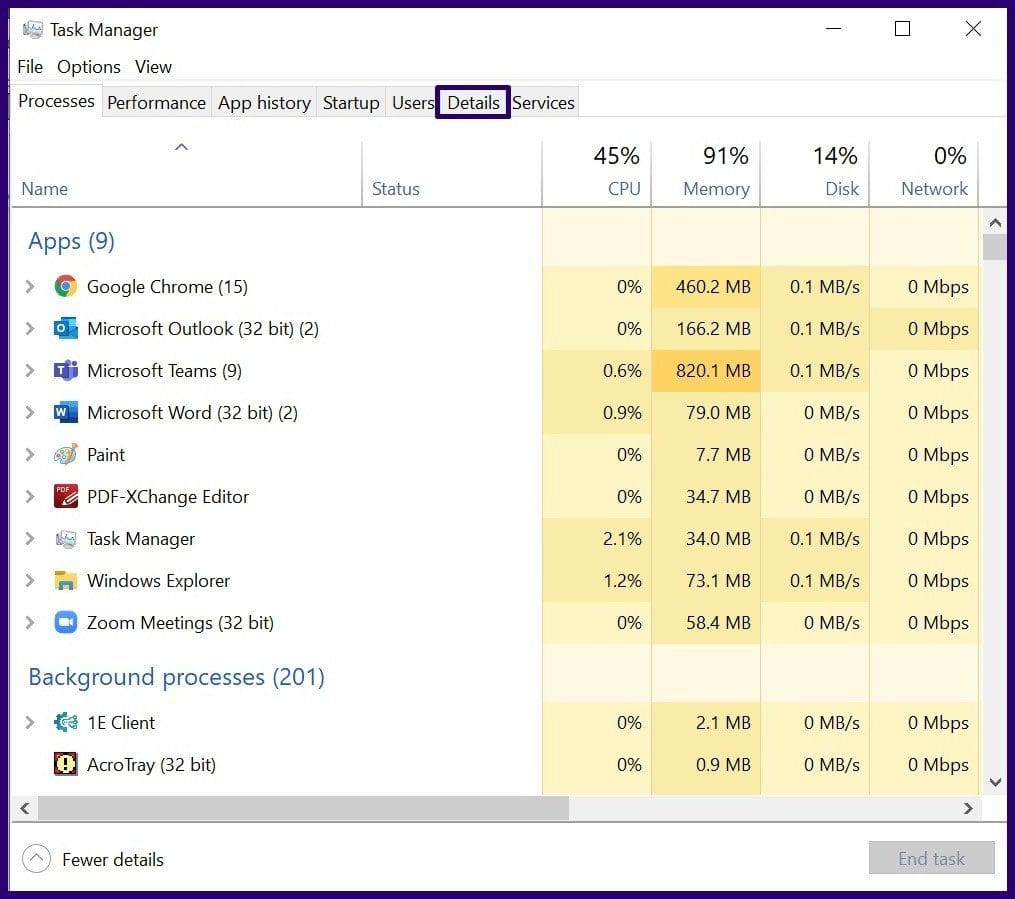
Task: Click the 1.2% CPU value
Action: point(622,581)
